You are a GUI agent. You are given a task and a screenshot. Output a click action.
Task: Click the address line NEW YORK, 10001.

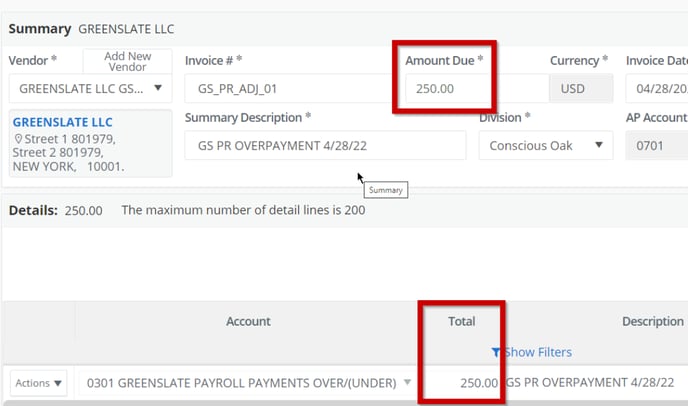click(68, 167)
